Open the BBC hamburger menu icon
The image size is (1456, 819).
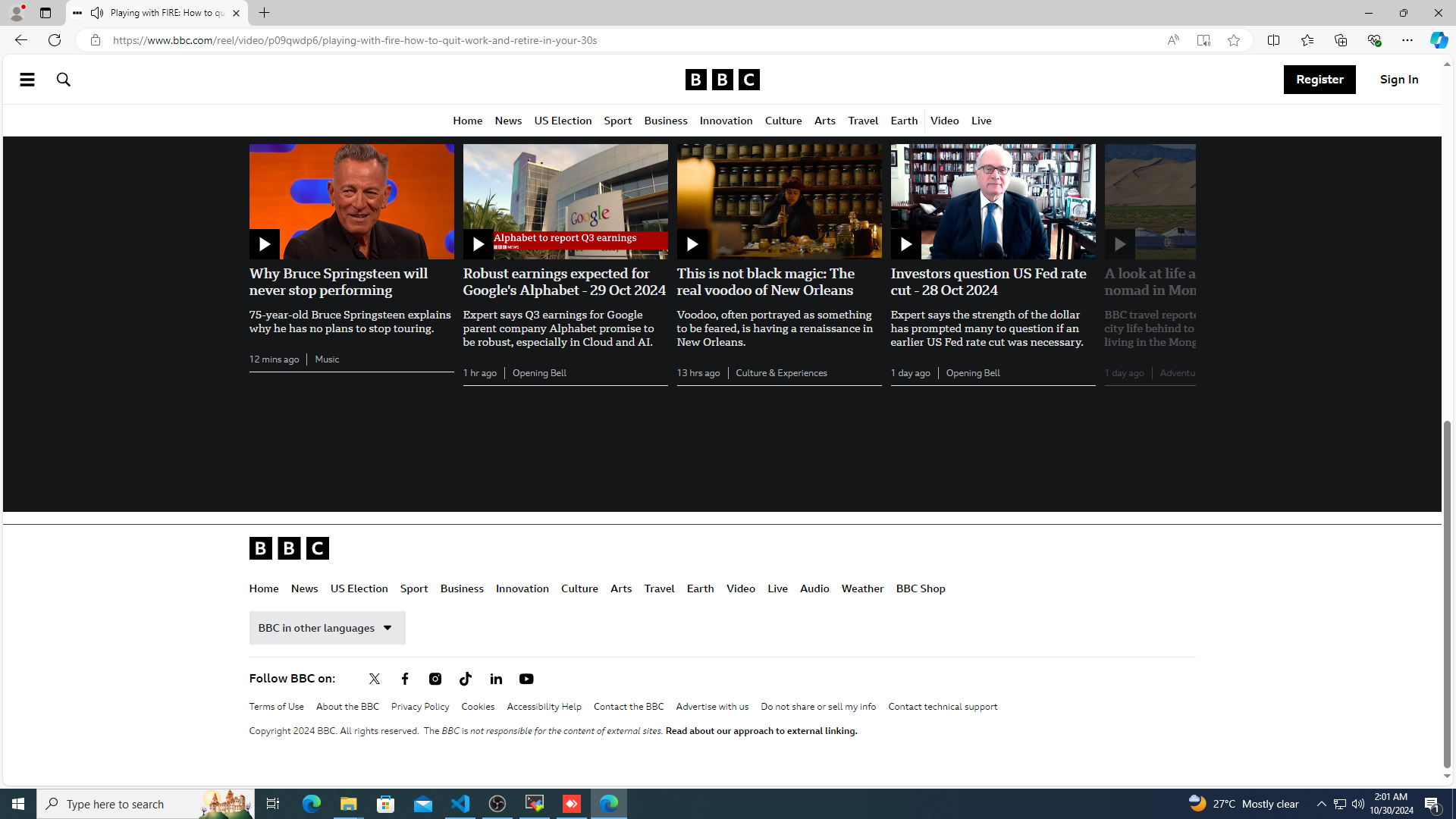(x=27, y=80)
